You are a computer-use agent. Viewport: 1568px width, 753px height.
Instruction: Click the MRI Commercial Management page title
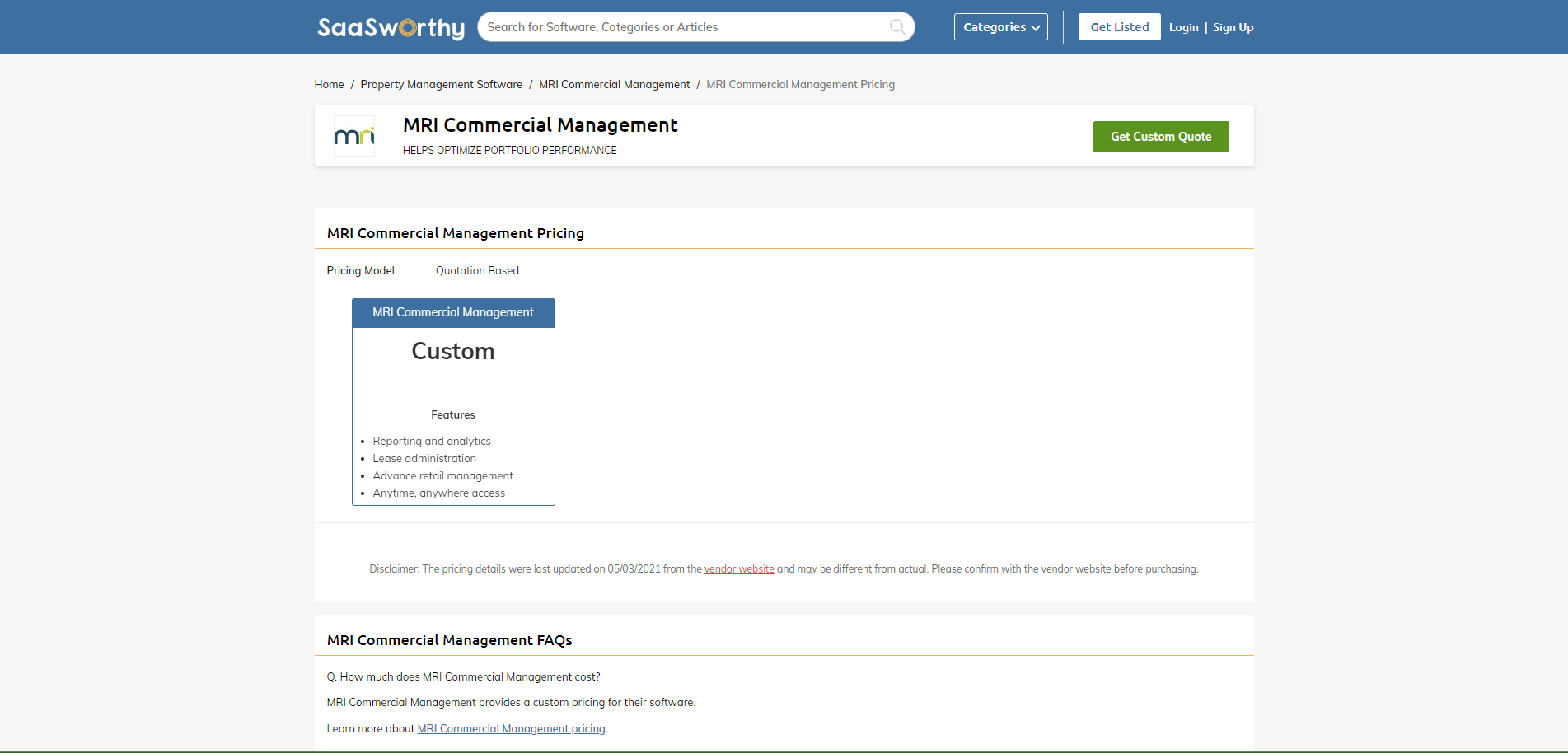click(541, 125)
